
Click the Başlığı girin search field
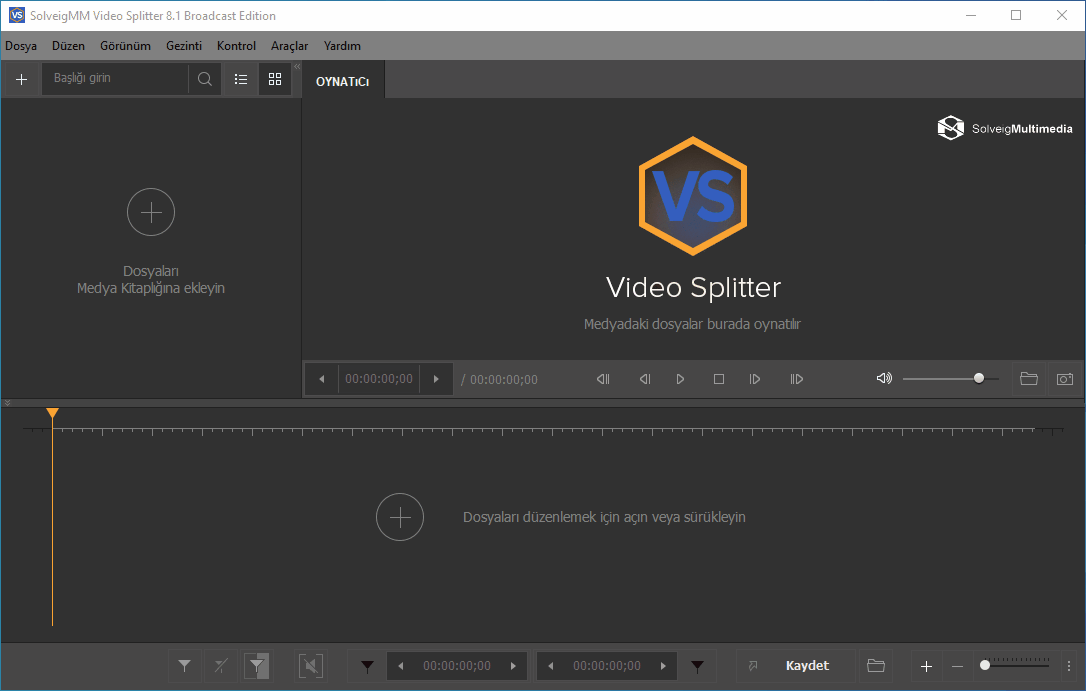coord(115,79)
